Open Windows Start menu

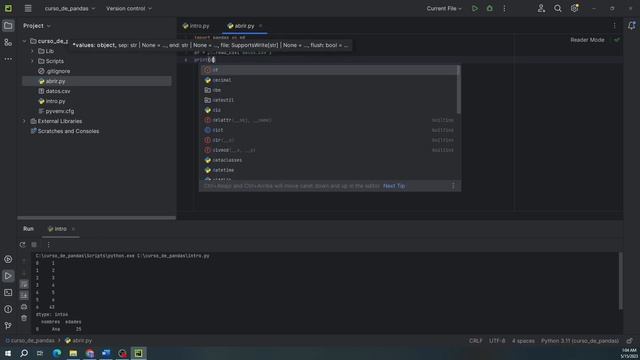click(x=8, y=353)
